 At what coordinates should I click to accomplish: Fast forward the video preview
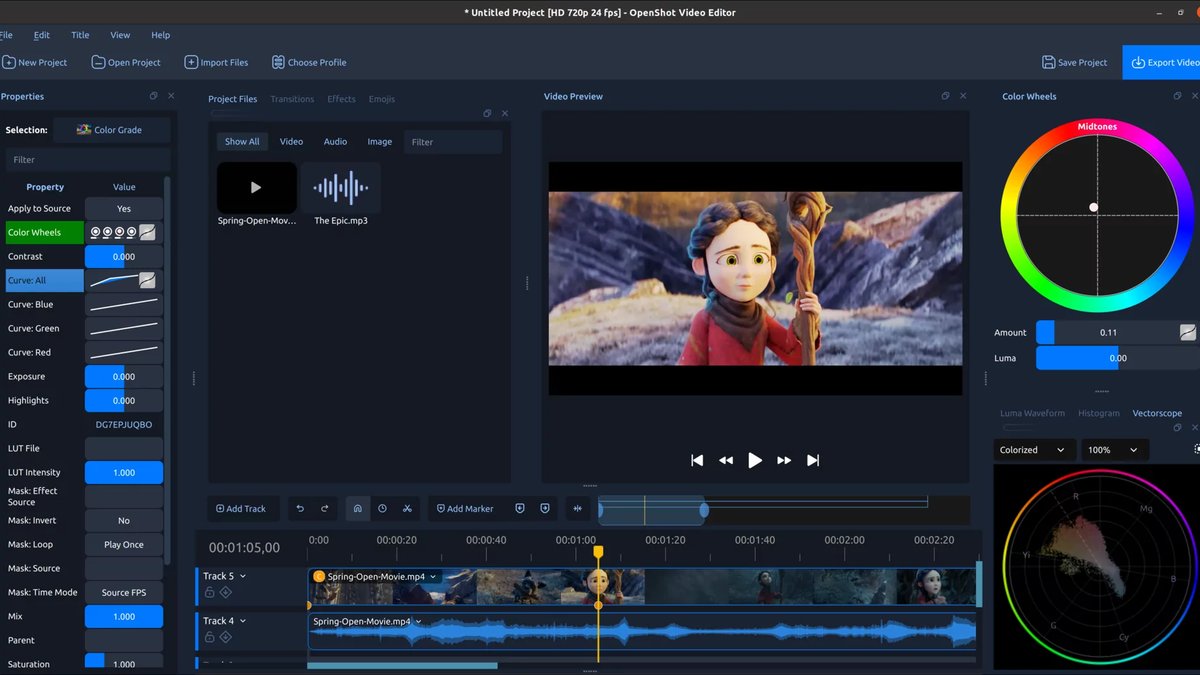click(784, 460)
